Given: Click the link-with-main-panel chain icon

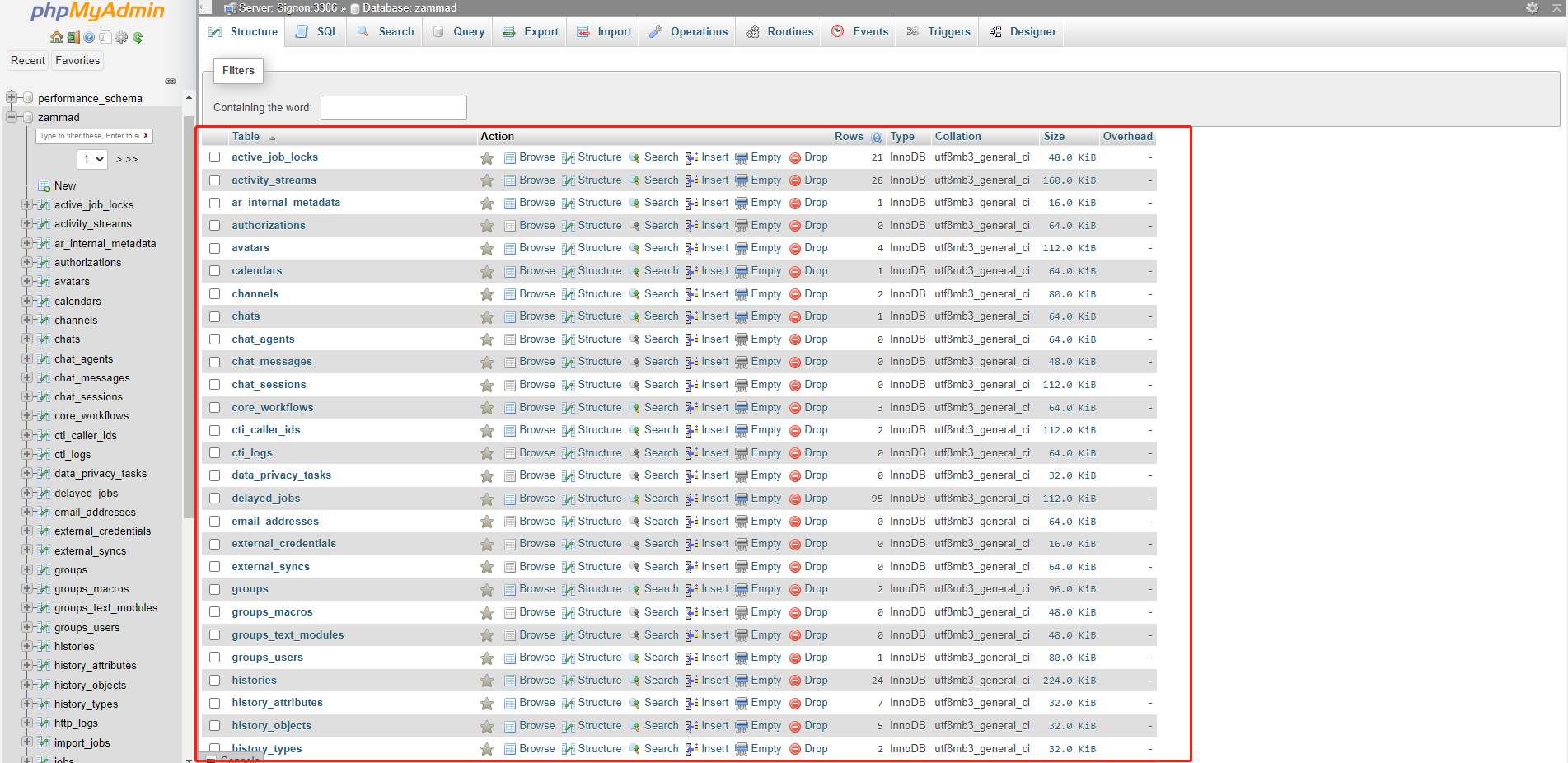Looking at the screenshot, I should (x=171, y=81).
